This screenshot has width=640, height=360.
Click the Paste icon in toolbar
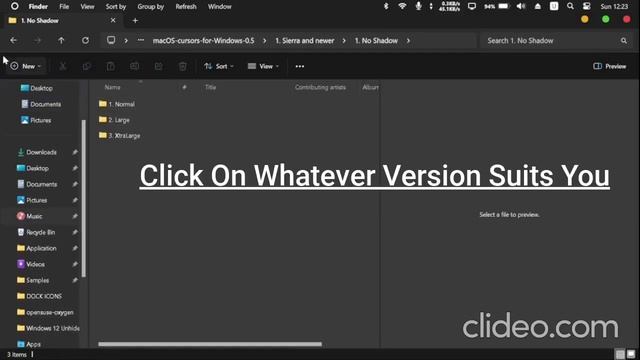[111, 66]
